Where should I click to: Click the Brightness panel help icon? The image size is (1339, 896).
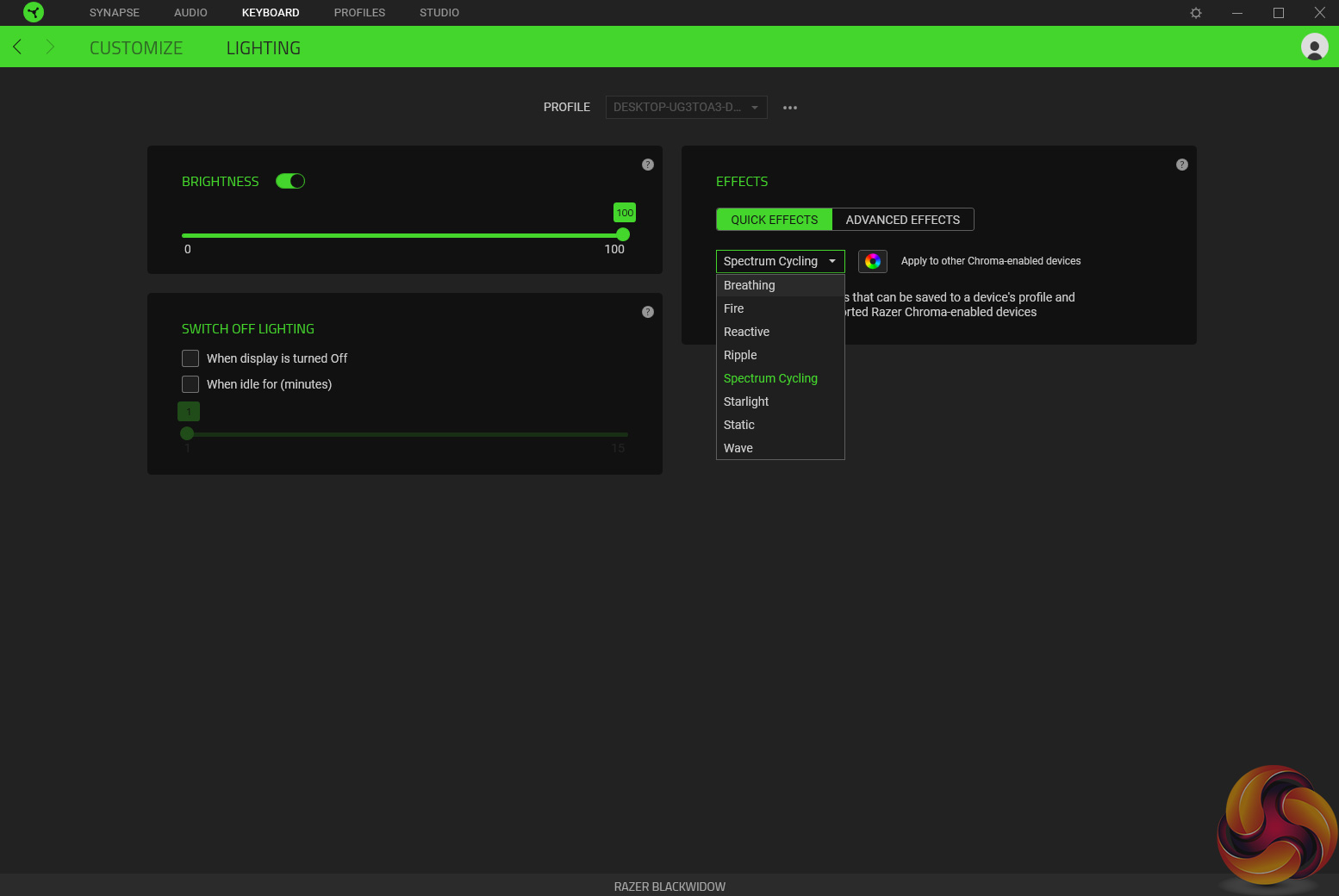tap(648, 165)
